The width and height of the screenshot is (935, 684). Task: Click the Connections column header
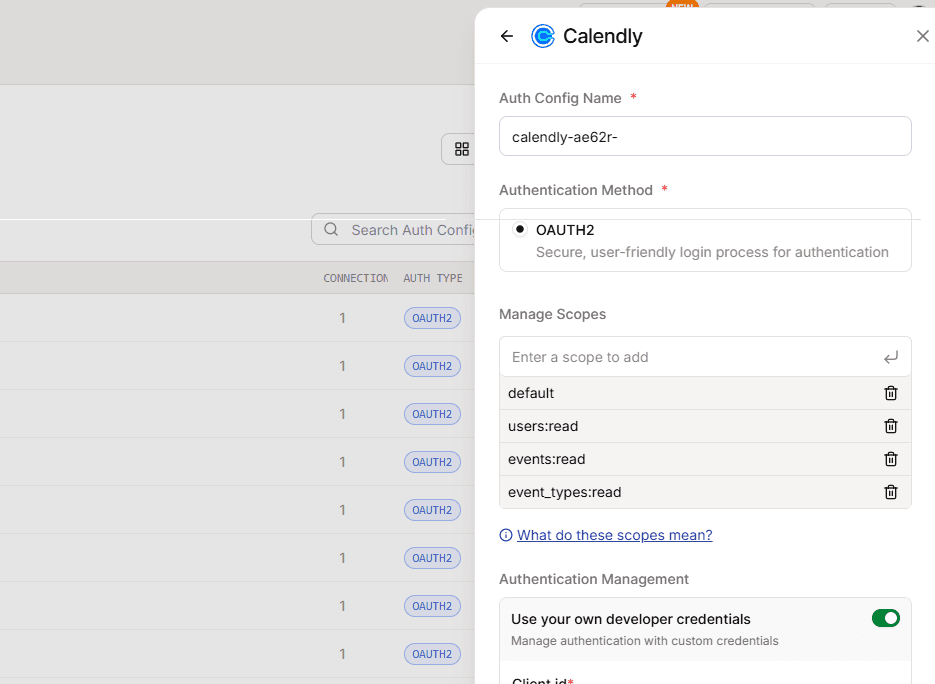(x=355, y=278)
